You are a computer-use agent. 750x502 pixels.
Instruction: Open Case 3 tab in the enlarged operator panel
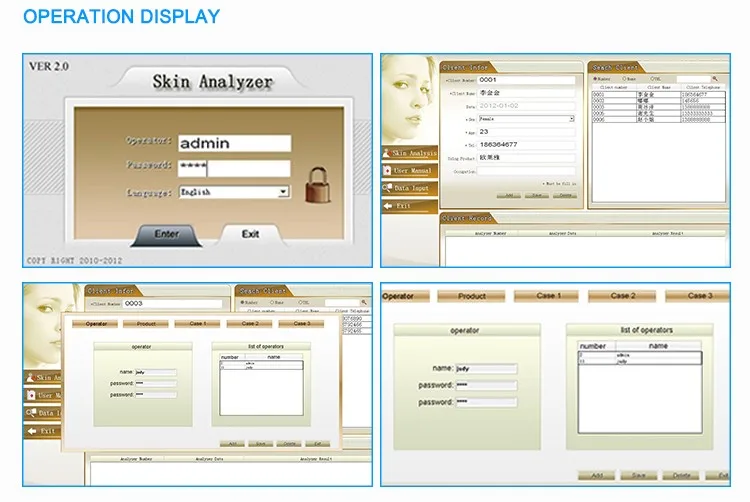(698, 296)
